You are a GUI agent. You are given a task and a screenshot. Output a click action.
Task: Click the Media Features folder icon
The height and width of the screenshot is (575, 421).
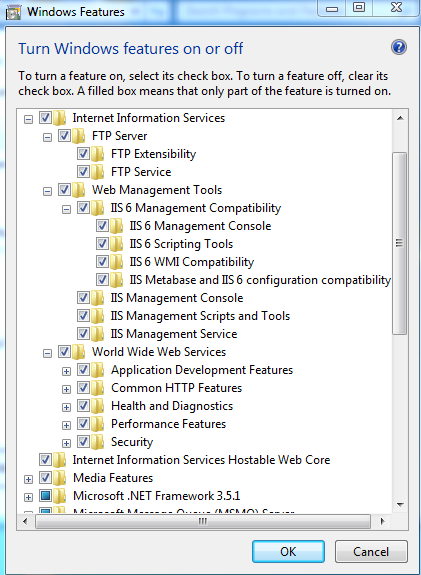[60, 477]
